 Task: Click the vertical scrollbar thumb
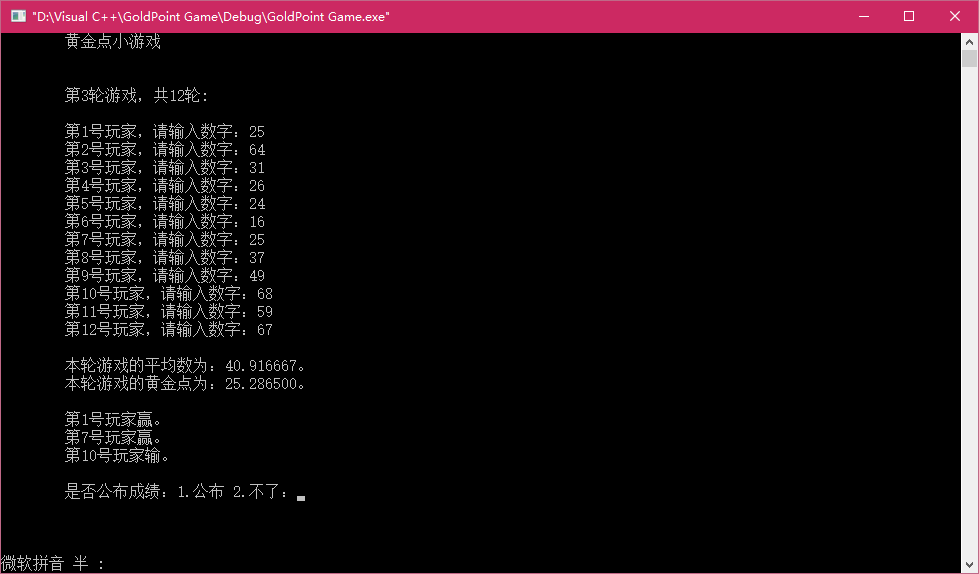[x=969, y=59]
